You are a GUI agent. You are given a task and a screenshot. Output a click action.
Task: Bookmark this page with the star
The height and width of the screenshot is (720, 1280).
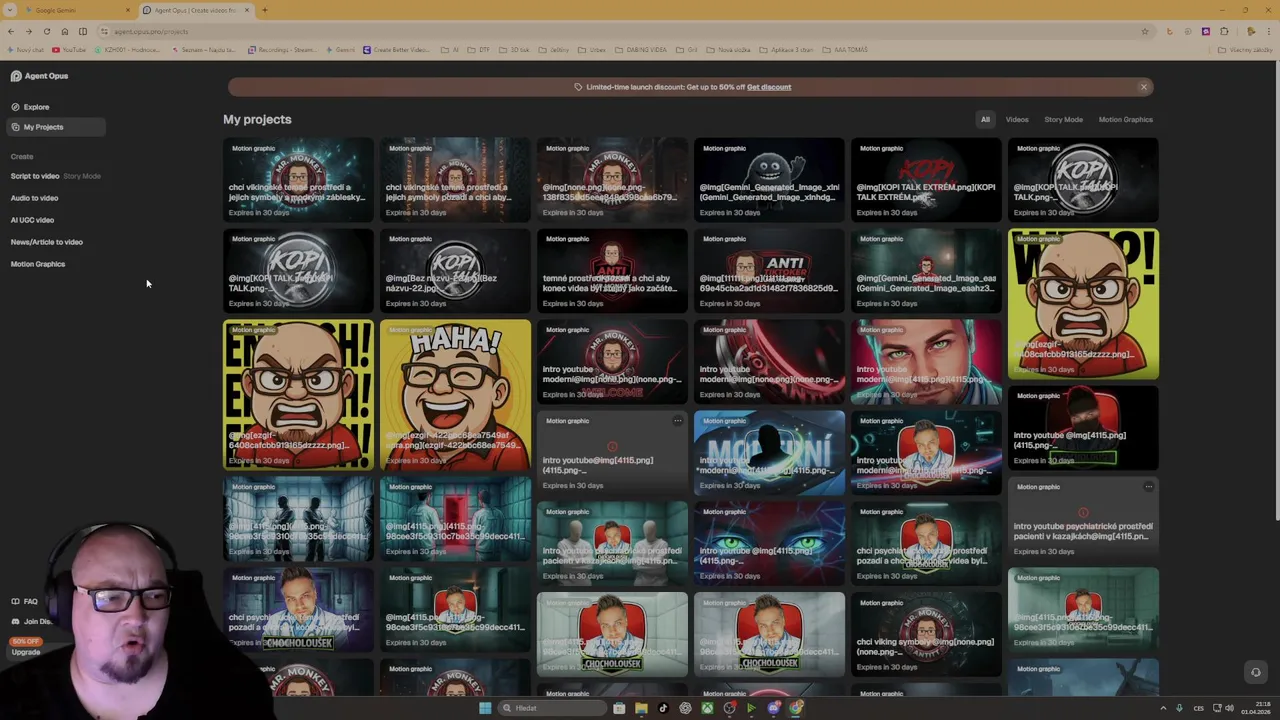tap(1144, 31)
